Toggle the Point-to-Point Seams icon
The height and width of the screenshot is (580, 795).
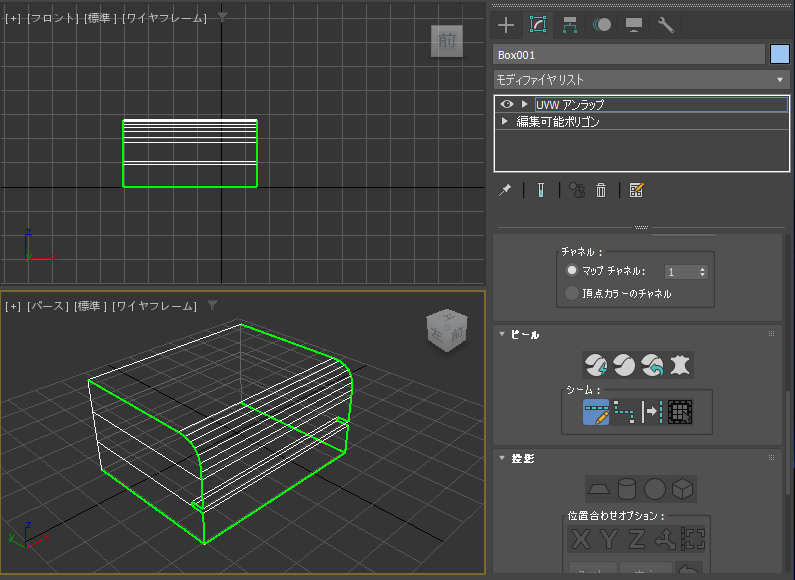click(x=624, y=412)
